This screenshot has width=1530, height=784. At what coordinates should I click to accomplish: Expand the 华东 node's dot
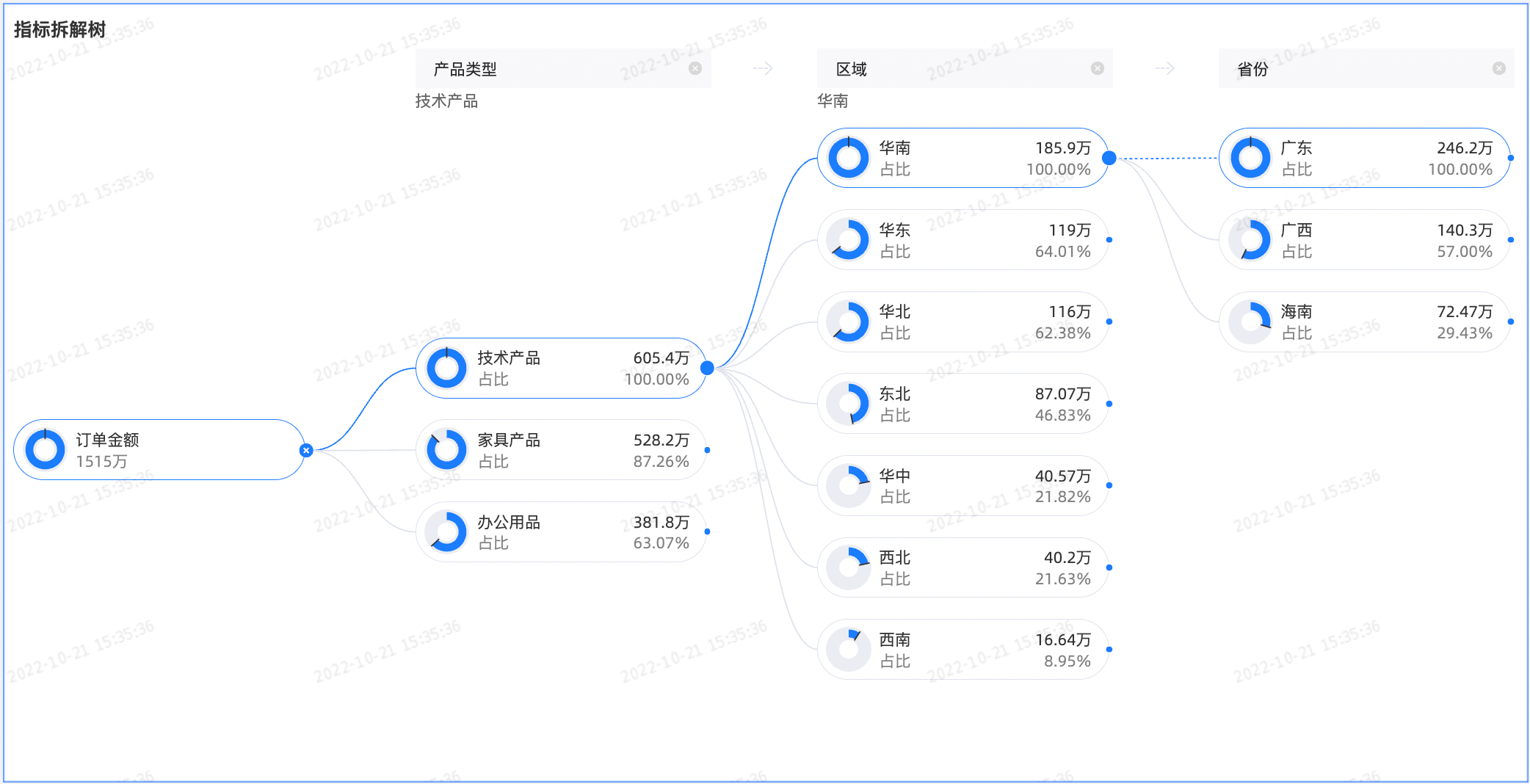coord(1109,239)
